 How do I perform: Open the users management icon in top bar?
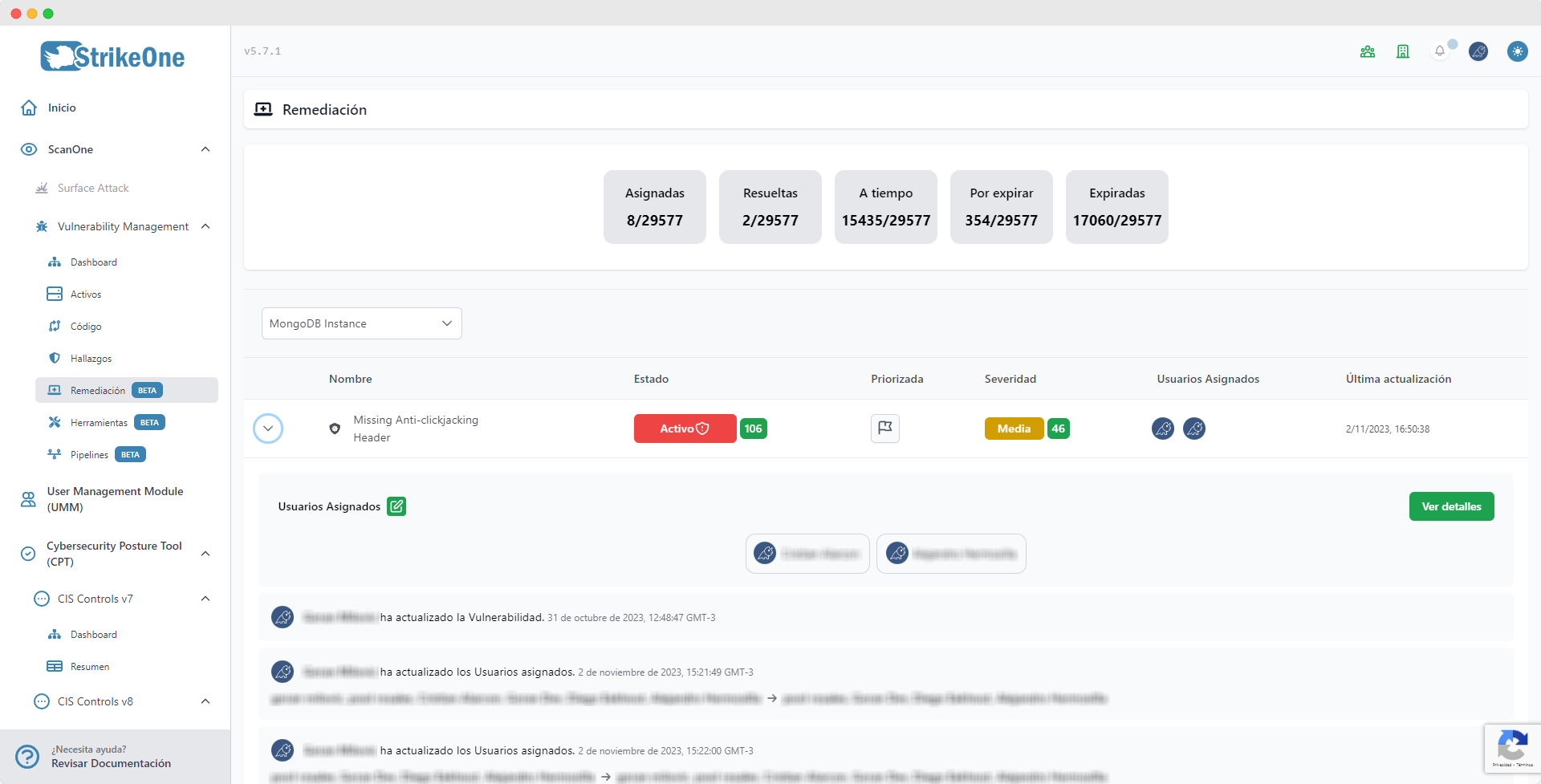click(1368, 51)
